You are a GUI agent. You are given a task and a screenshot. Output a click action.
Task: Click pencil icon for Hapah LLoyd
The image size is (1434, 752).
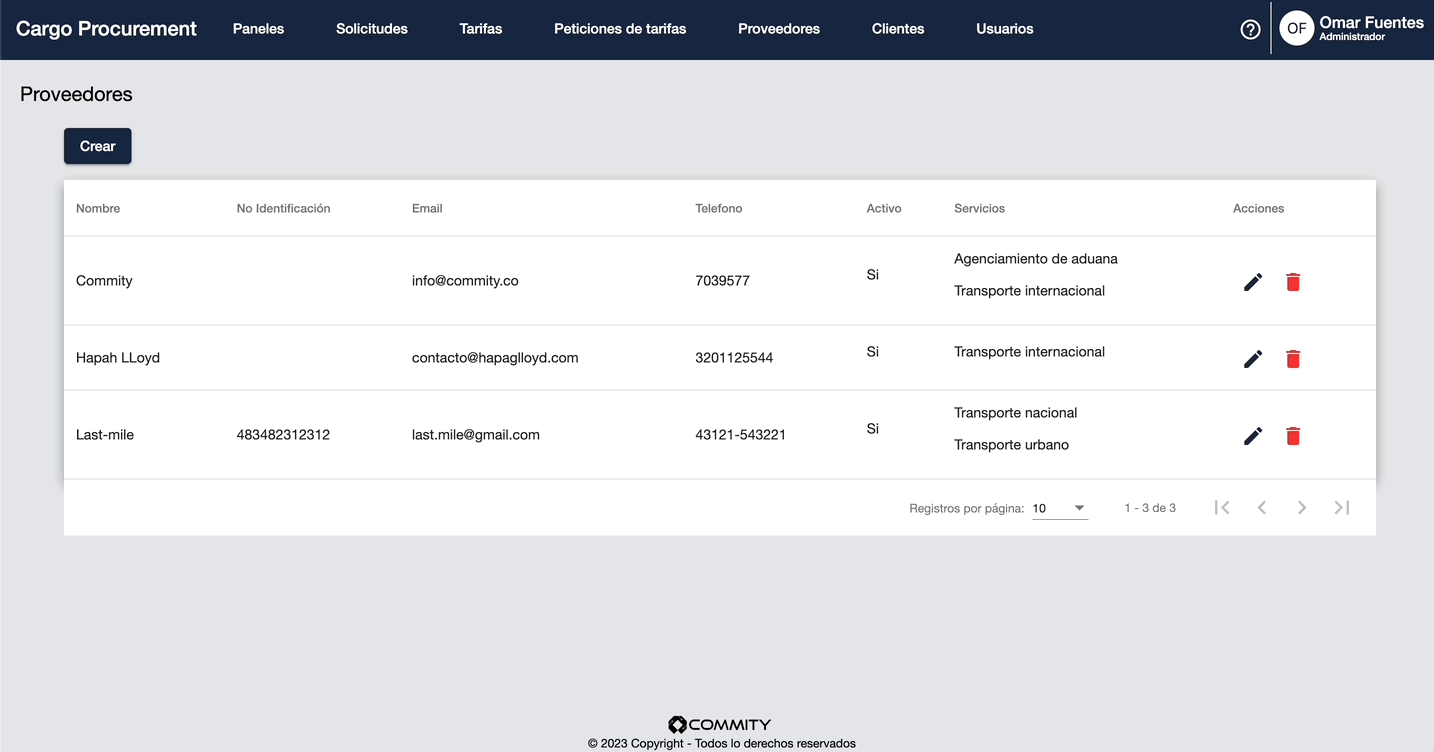tap(1252, 359)
